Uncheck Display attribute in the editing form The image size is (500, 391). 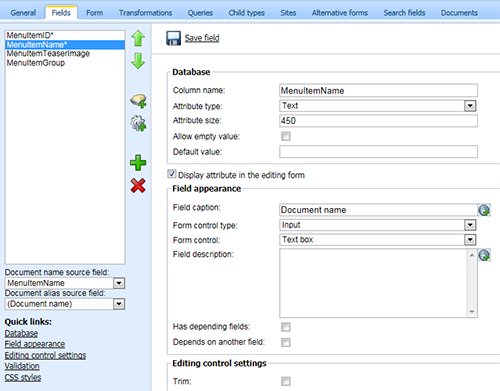[172, 174]
